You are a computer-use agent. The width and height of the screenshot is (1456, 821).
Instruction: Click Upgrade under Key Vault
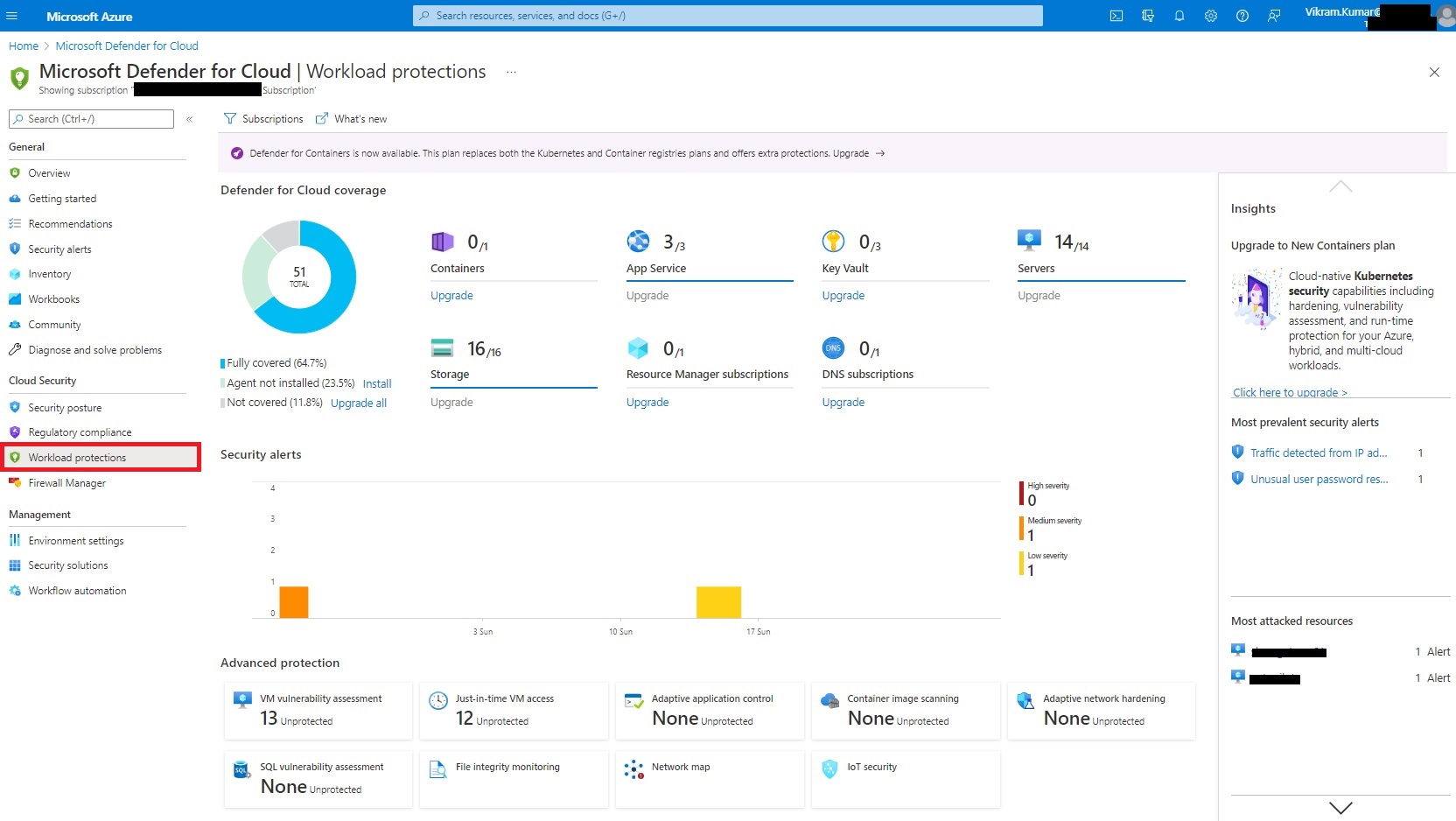point(843,296)
